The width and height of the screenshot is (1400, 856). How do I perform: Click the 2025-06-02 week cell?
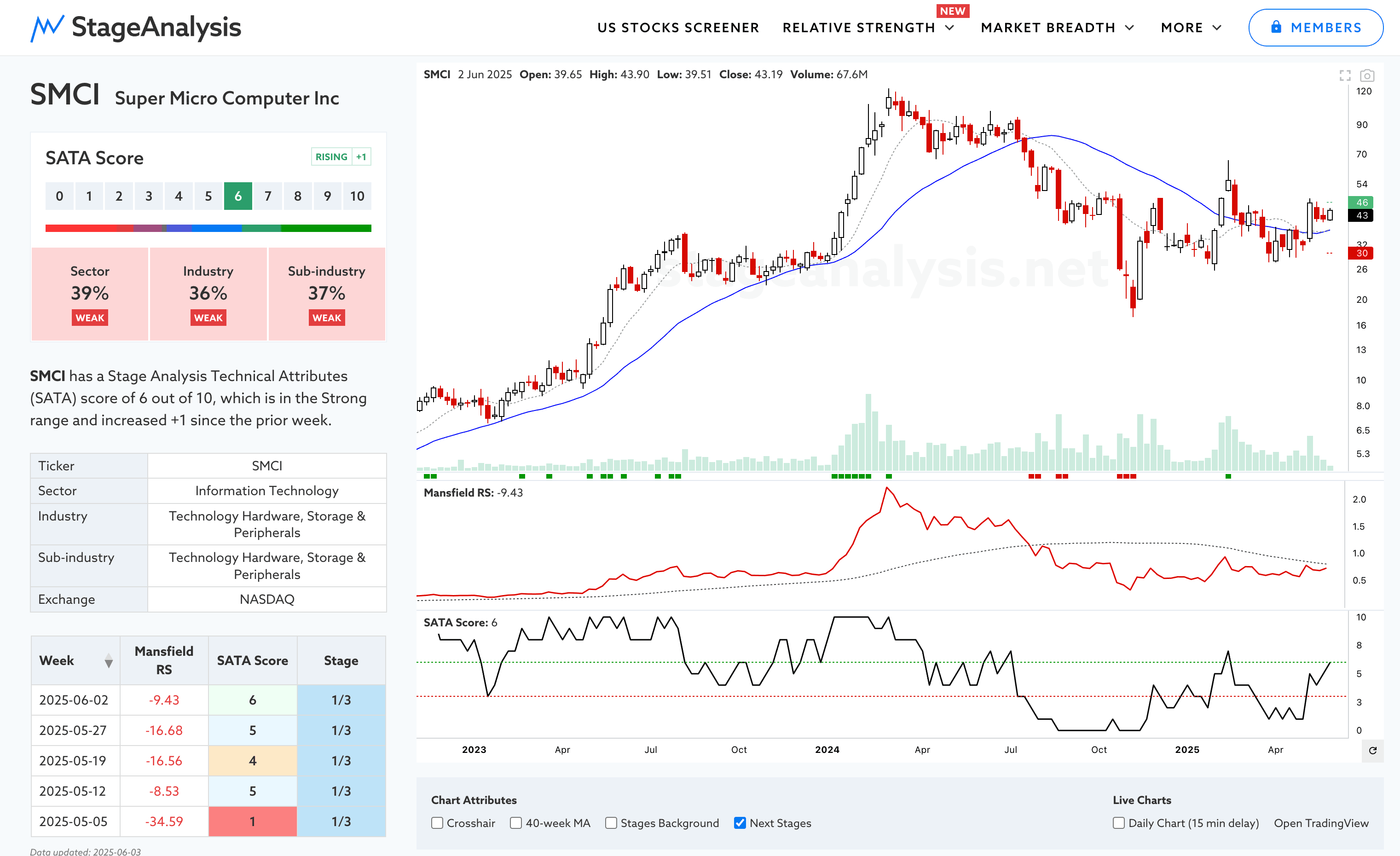[75, 700]
